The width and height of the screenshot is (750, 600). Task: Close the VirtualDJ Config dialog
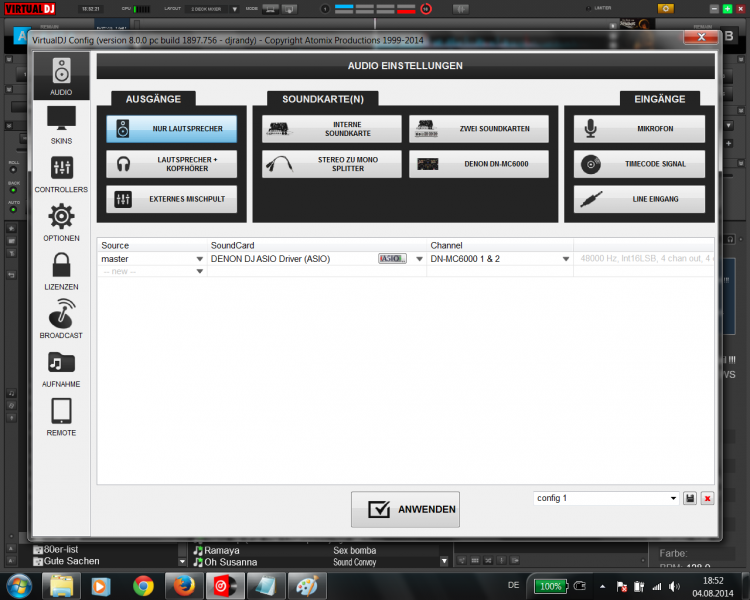point(701,37)
